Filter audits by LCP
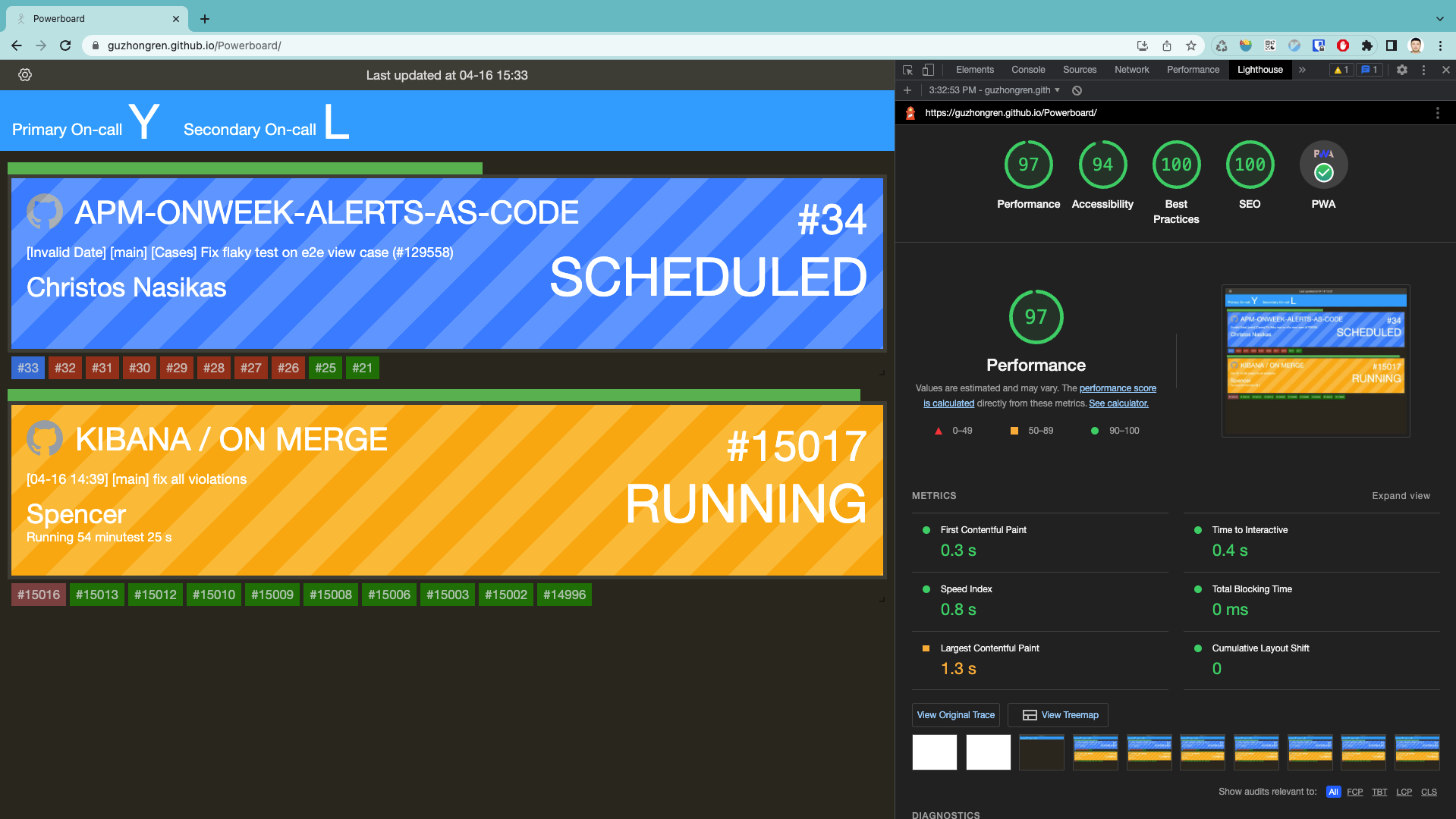1456x819 pixels. (x=1404, y=792)
